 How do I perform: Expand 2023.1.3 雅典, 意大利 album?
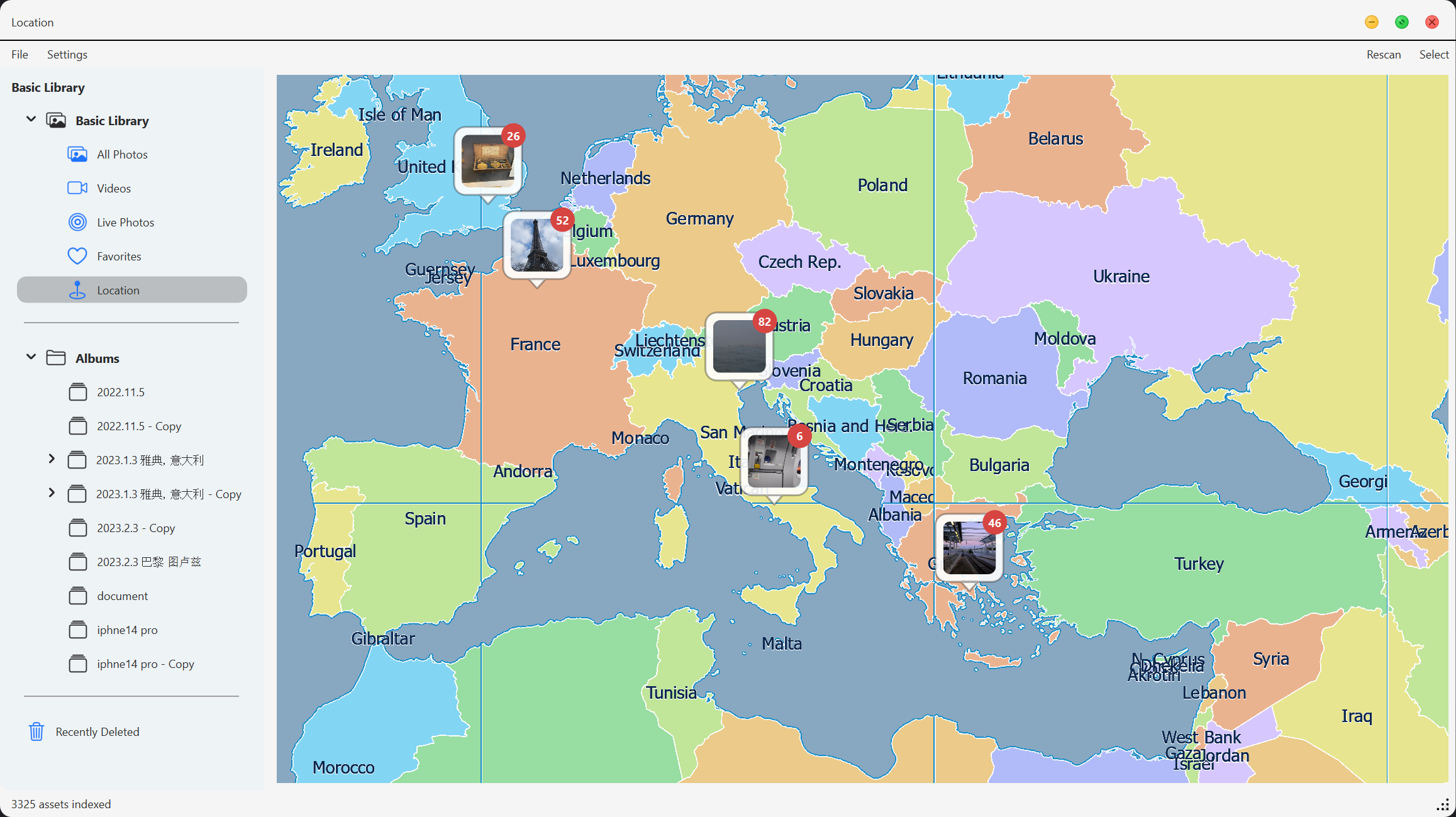(52, 459)
